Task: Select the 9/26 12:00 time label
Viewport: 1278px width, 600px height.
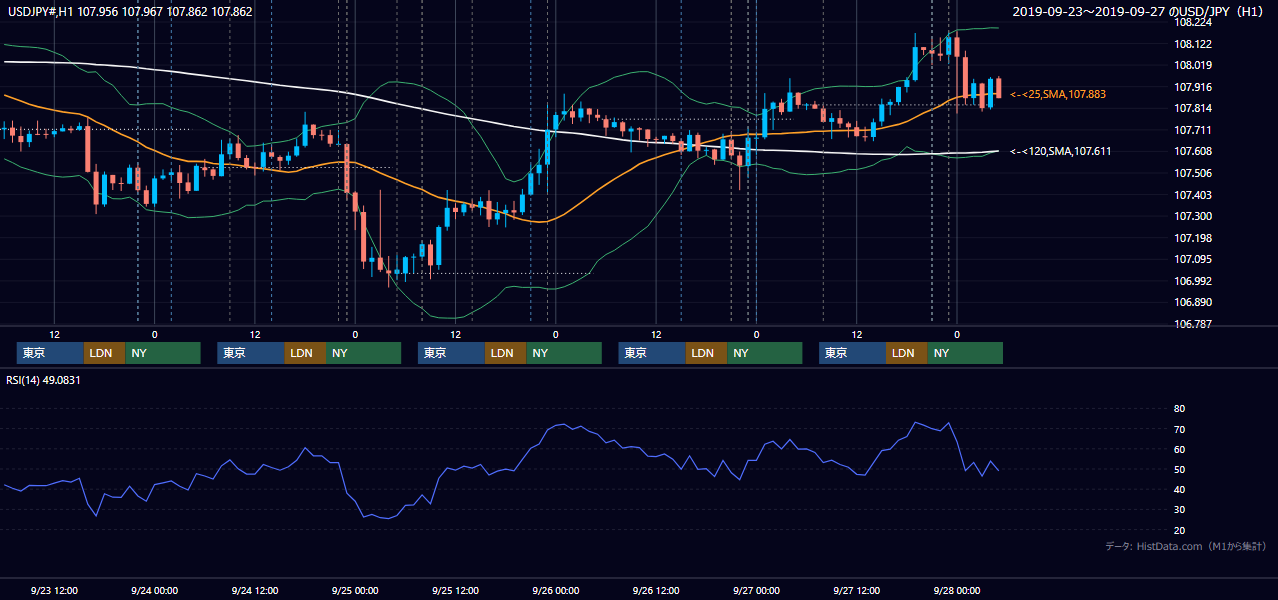Action: click(x=656, y=590)
